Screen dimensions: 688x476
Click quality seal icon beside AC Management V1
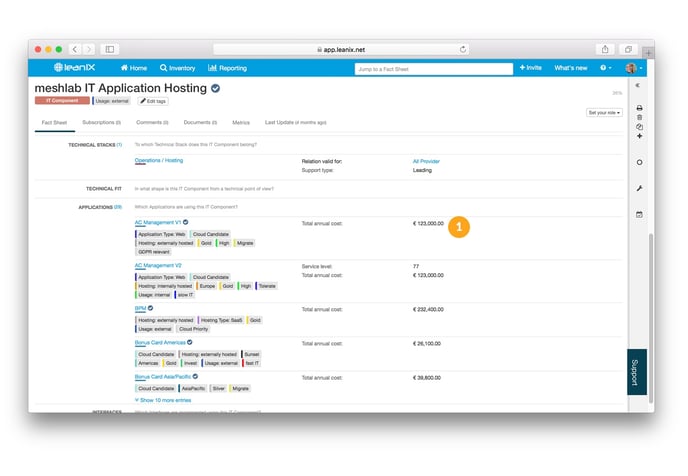tap(186, 222)
